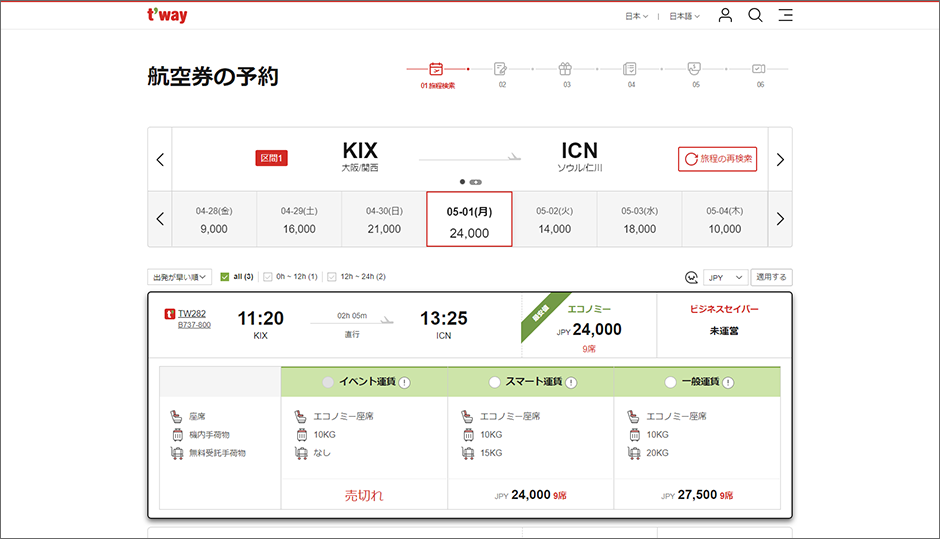Select the 04-30(日) 21,000 date tab

384,219
